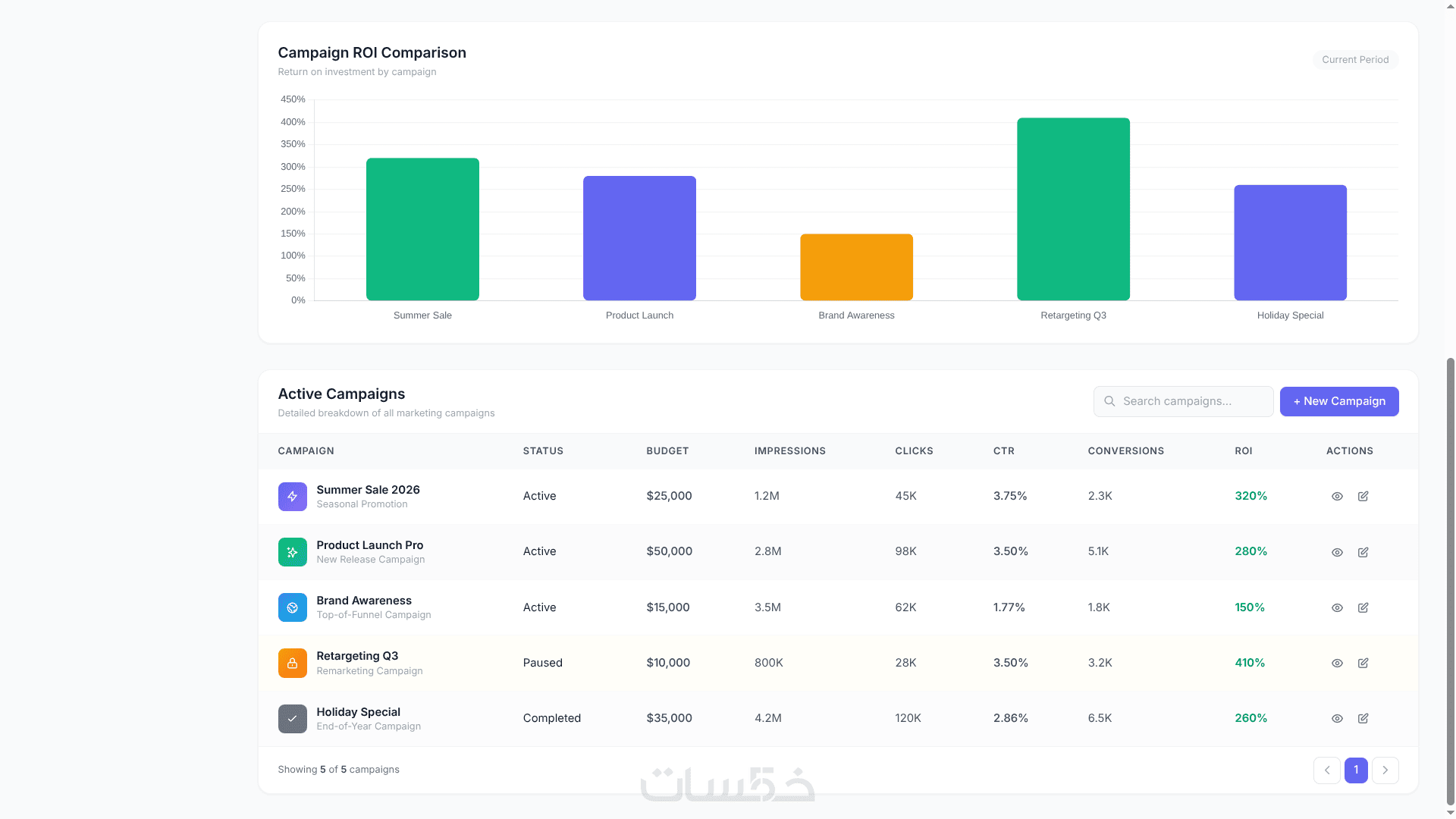Click the Current Period badge
1456x819 pixels.
1355,59
